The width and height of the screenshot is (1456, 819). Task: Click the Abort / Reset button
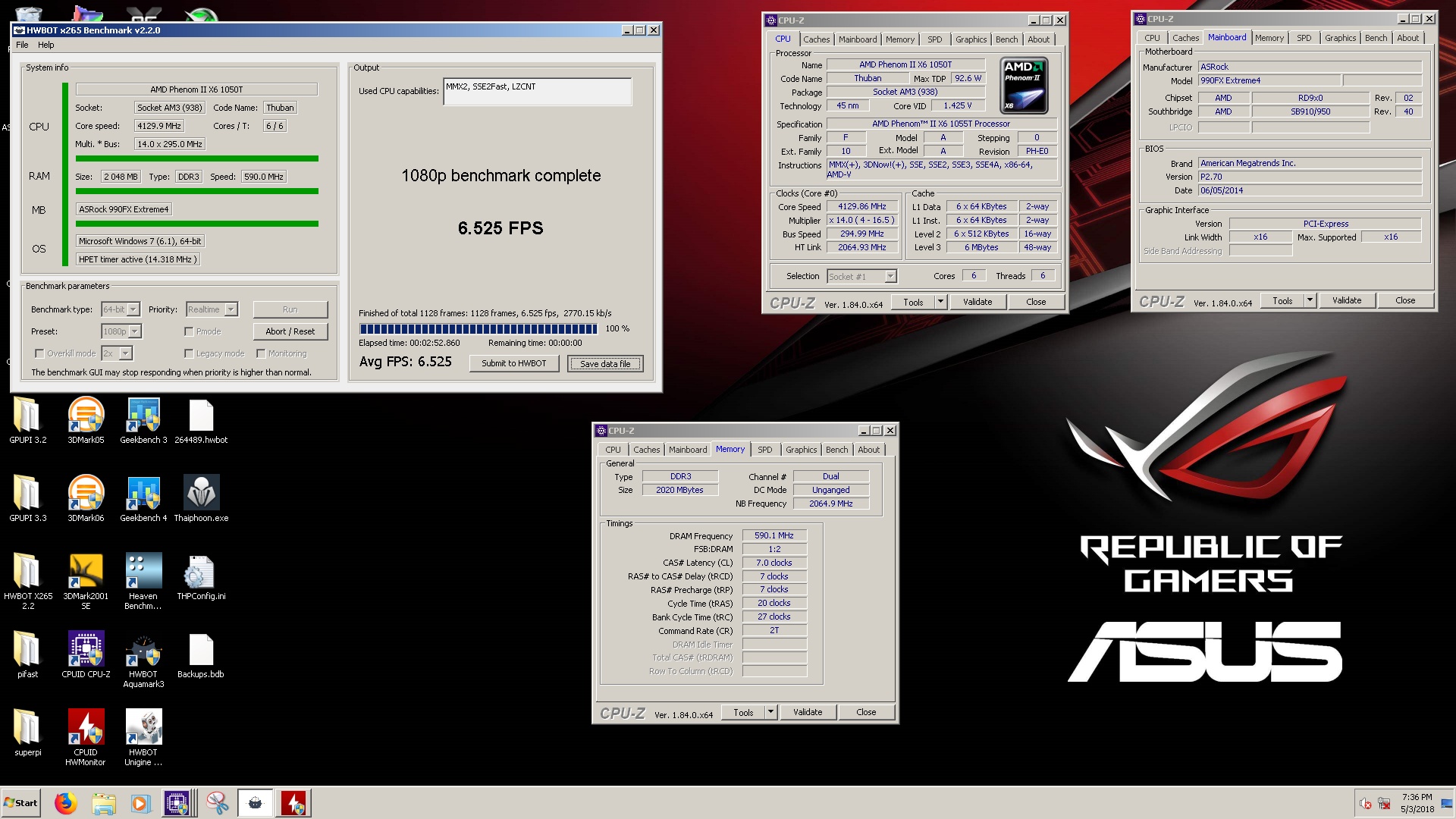tap(290, 331)
